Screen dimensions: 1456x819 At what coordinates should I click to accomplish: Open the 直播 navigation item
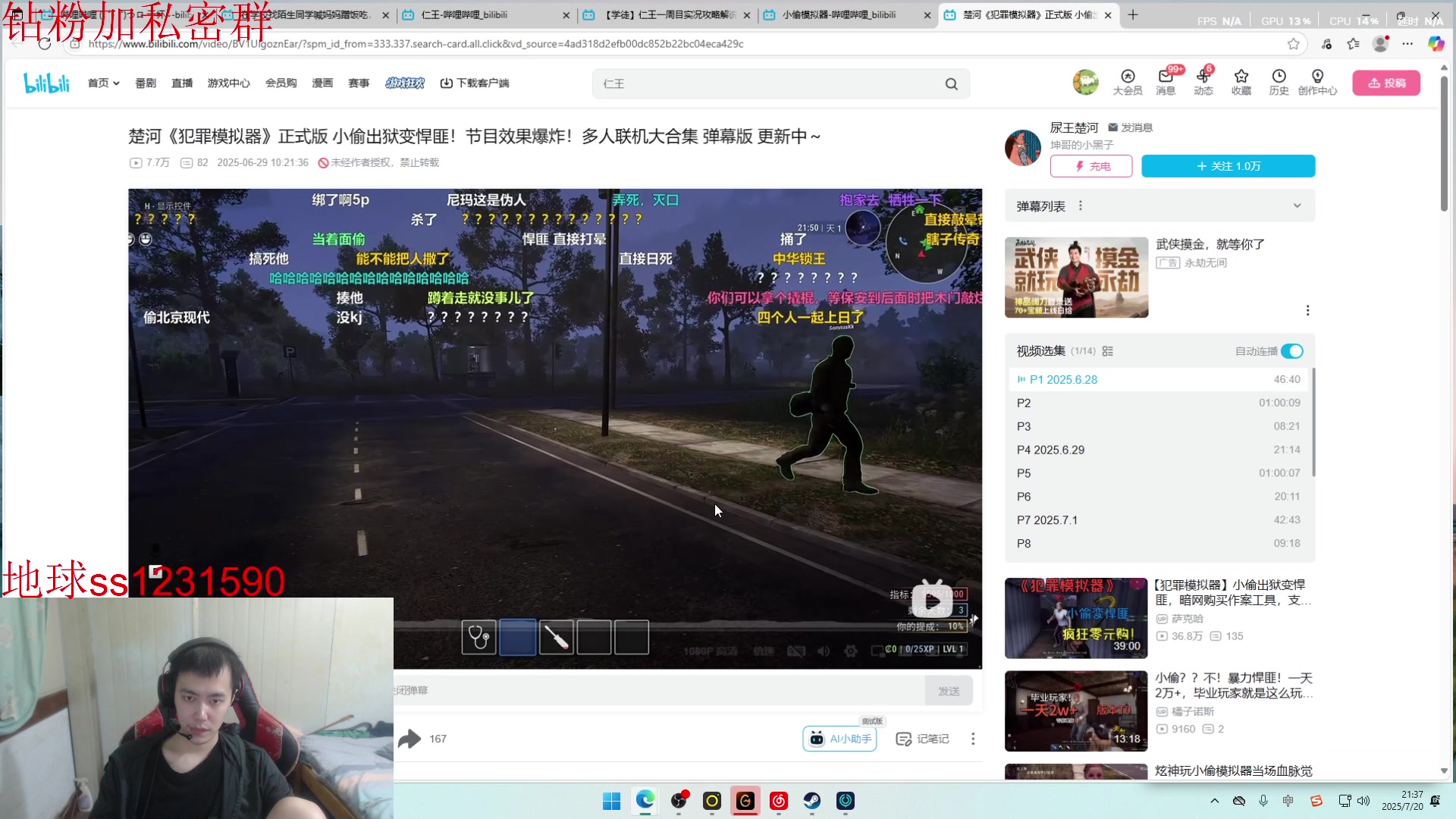click(x=182, y=83)
